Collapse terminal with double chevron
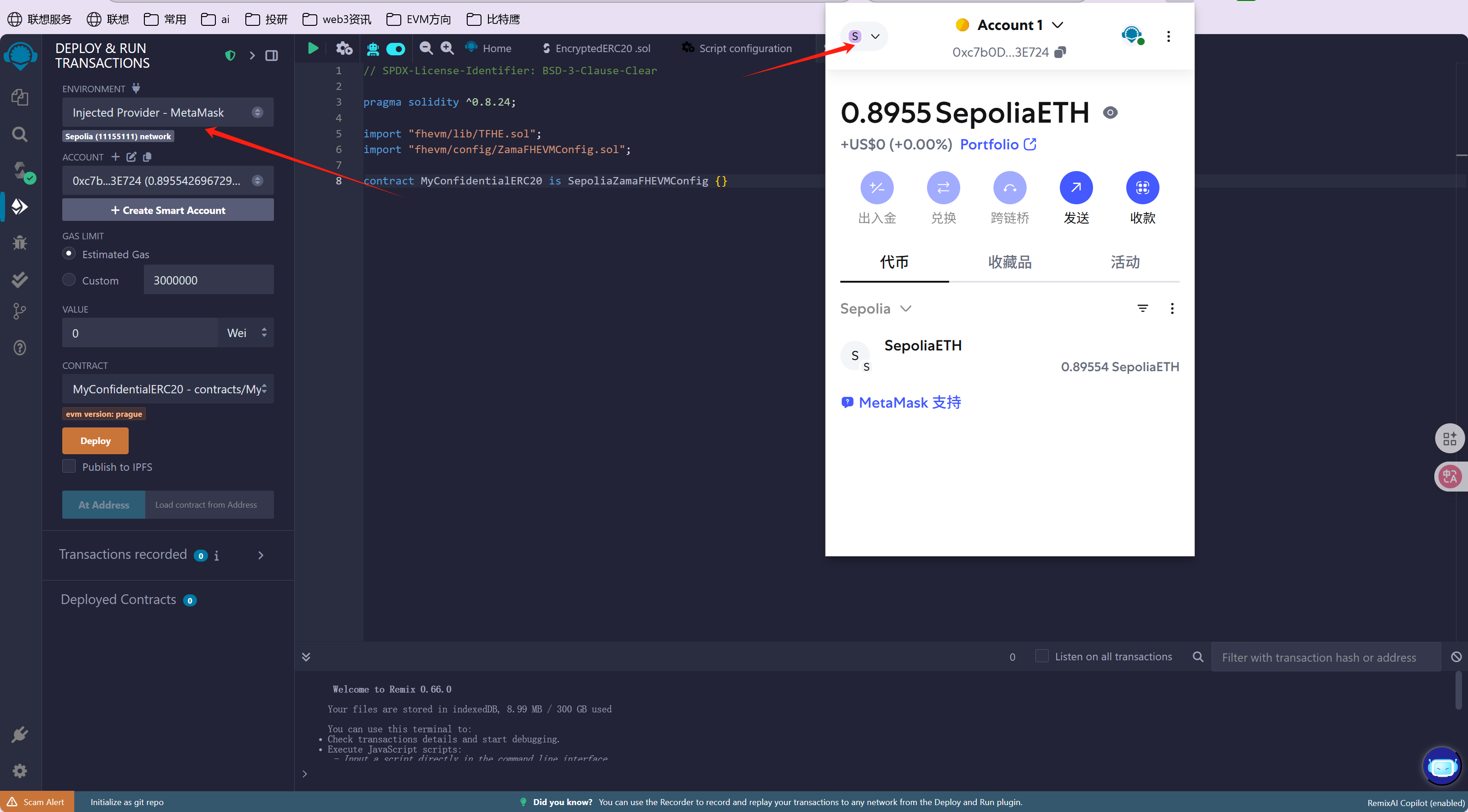This screenshot has height=812, width=1468. click(x=306, y=657)
